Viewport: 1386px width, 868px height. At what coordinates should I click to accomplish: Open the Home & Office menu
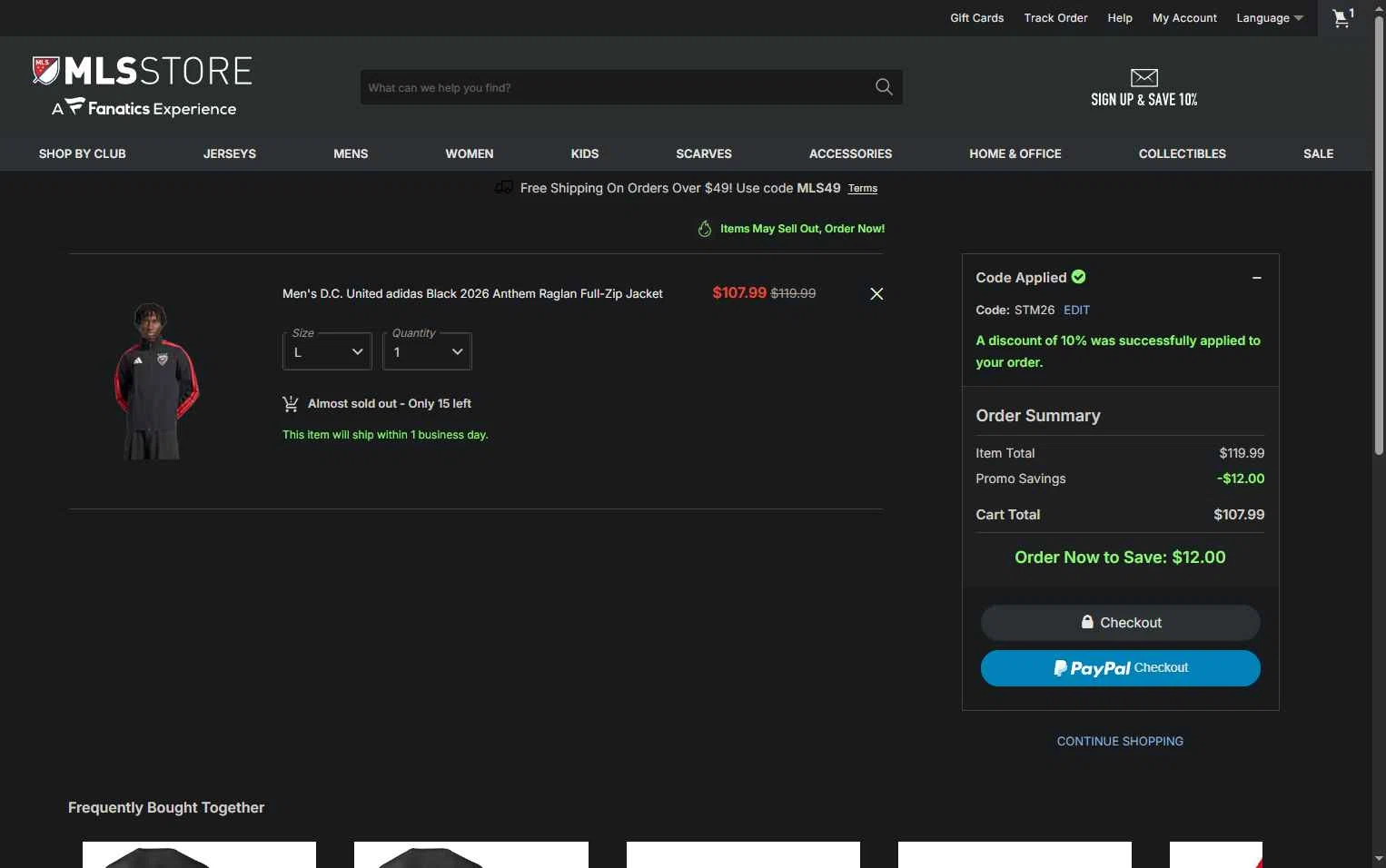(1015, 153)
